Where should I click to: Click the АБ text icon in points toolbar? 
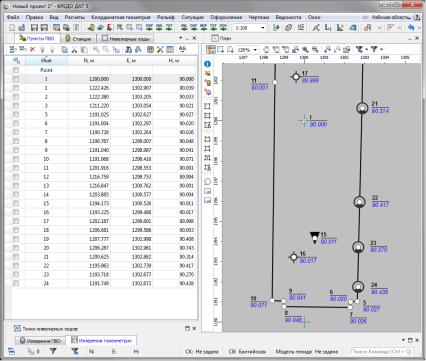182,49
